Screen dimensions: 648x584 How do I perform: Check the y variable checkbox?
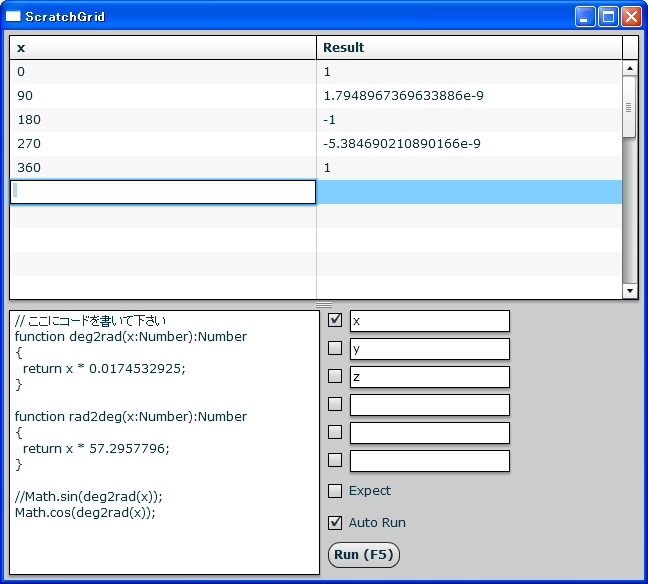[x=335, y=348]
